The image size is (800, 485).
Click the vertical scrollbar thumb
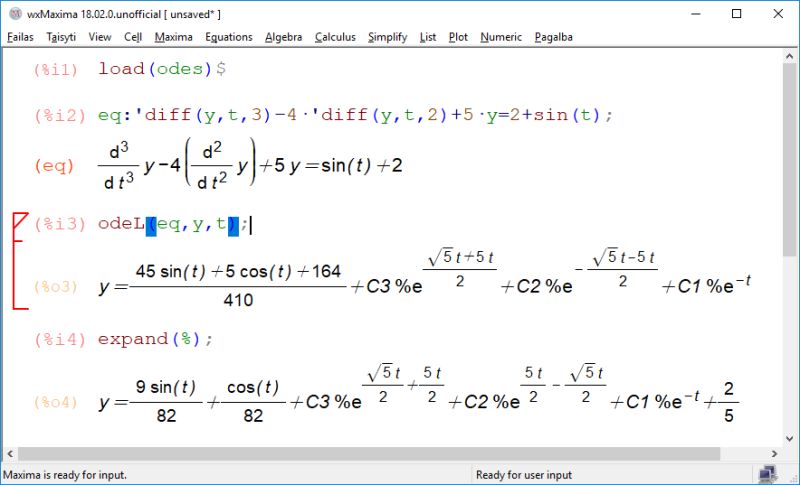point(789,160)
